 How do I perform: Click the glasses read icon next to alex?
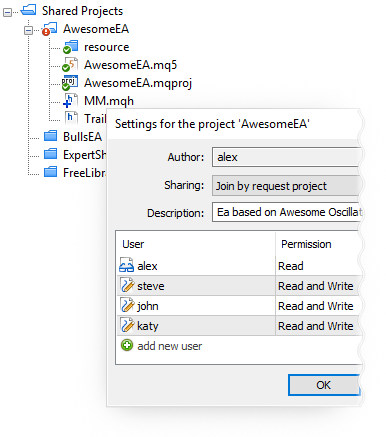point(126,265)
